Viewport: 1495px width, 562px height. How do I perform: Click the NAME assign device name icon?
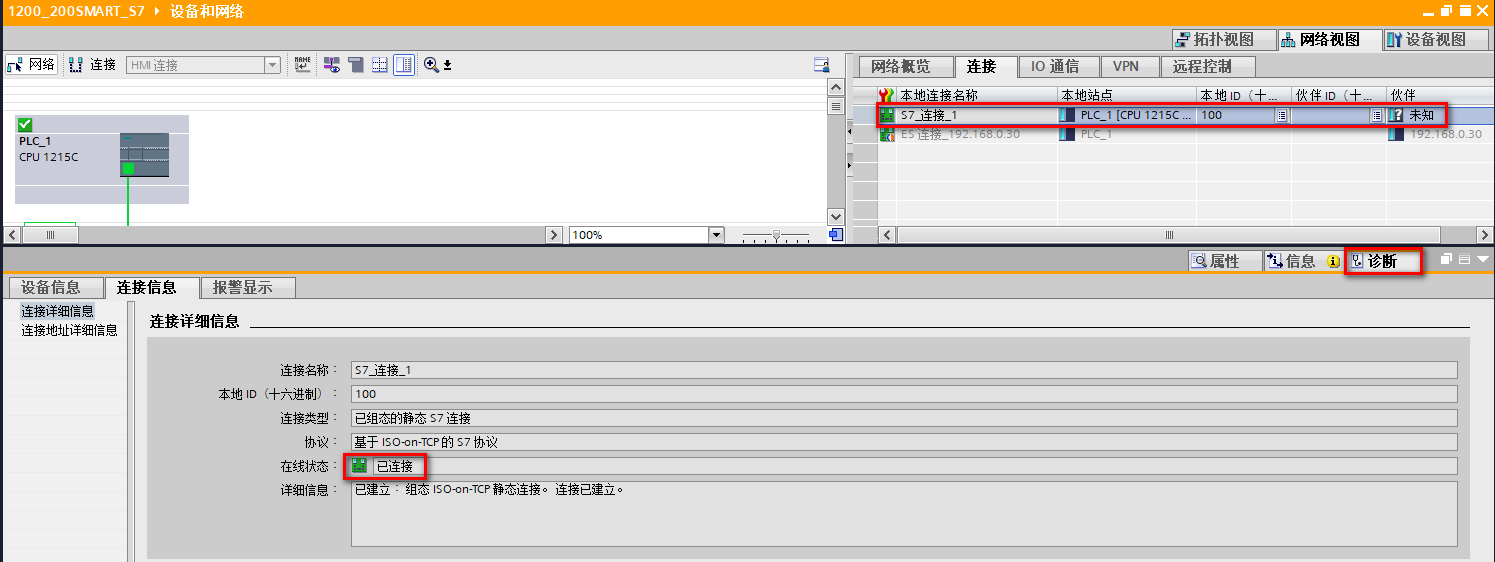[x=302, y=65]
